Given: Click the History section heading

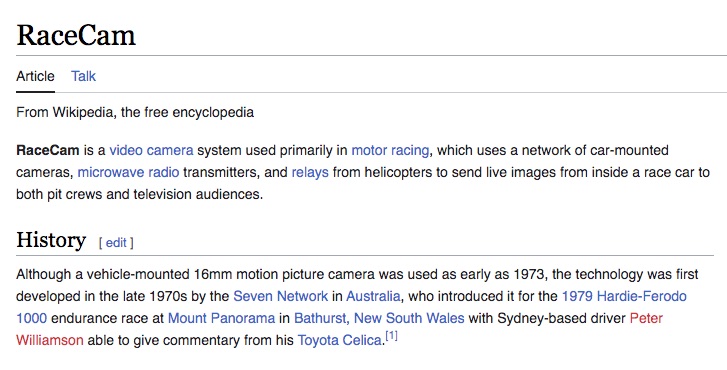Looking at the screenshot, I should click(51, 240).
